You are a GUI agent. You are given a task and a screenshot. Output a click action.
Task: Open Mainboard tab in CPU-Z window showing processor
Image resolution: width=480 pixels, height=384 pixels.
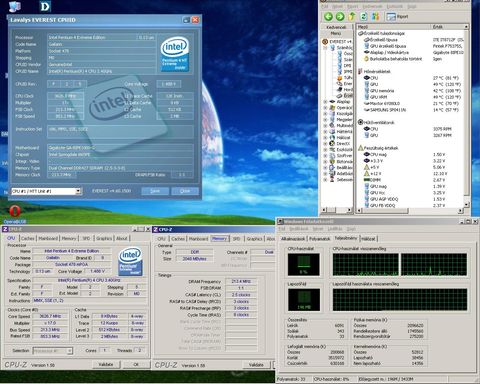(x=48, y=238)
